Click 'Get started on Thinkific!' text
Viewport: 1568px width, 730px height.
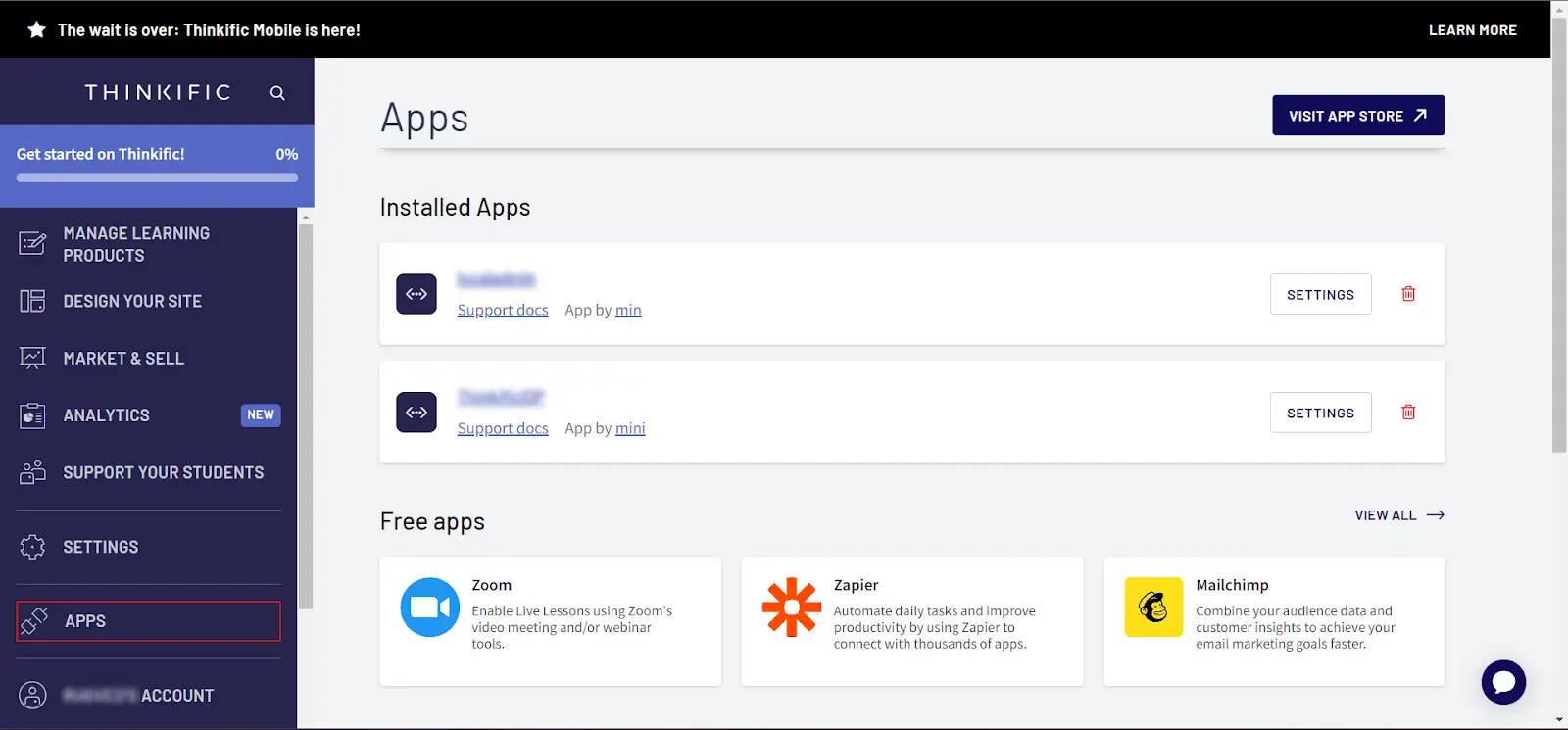(100, 154)
